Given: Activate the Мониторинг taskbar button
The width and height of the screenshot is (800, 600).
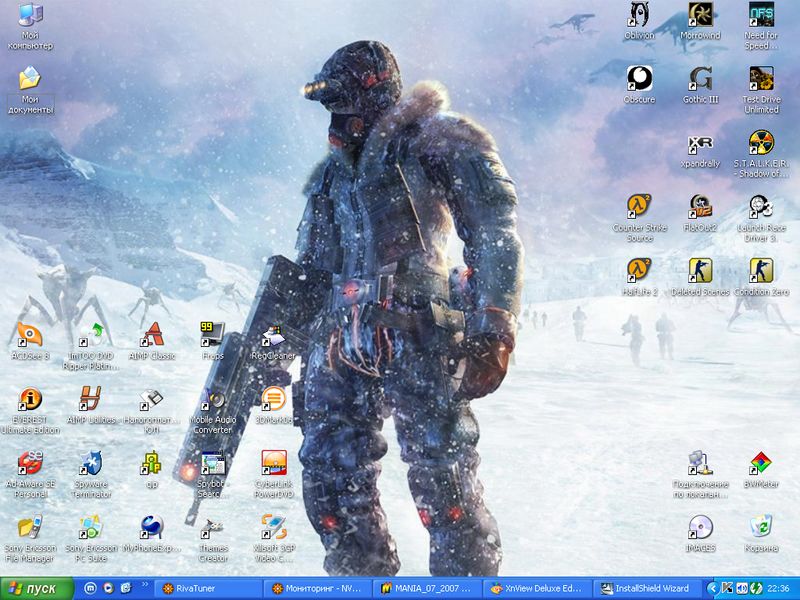Looking at the screenshot, I should pyautogui.click(x=317, y=589).
